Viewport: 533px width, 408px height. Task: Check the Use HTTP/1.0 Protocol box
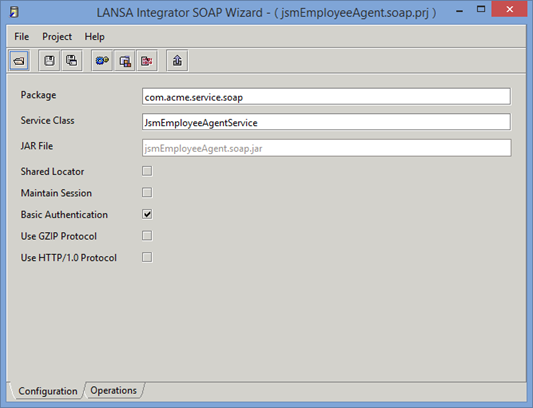pos(147,257)
